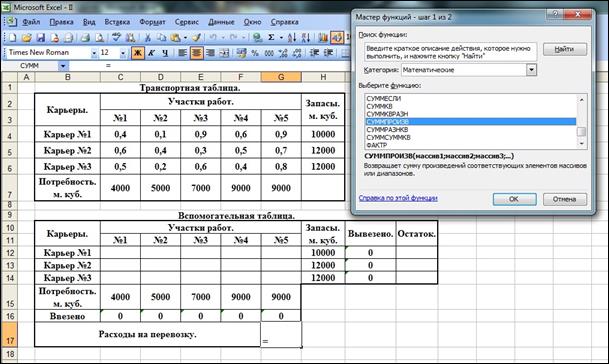
Task: Activate the Format Painter brush
Action: [197, 38]
